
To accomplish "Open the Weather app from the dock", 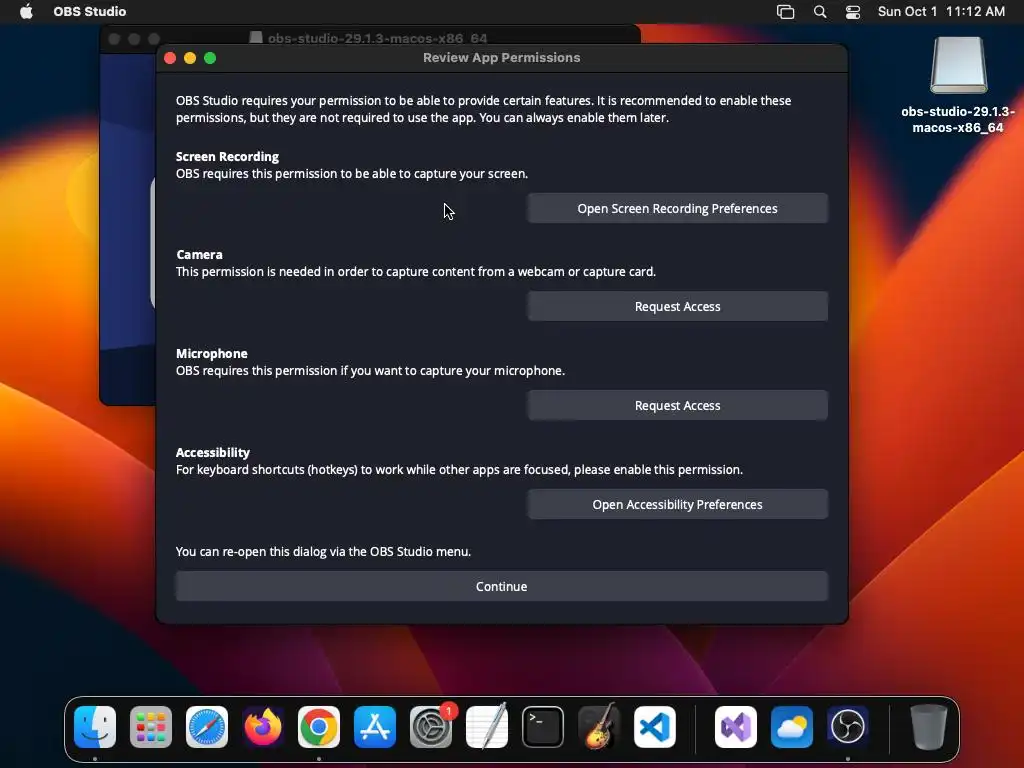I will [x=792, y=727].
